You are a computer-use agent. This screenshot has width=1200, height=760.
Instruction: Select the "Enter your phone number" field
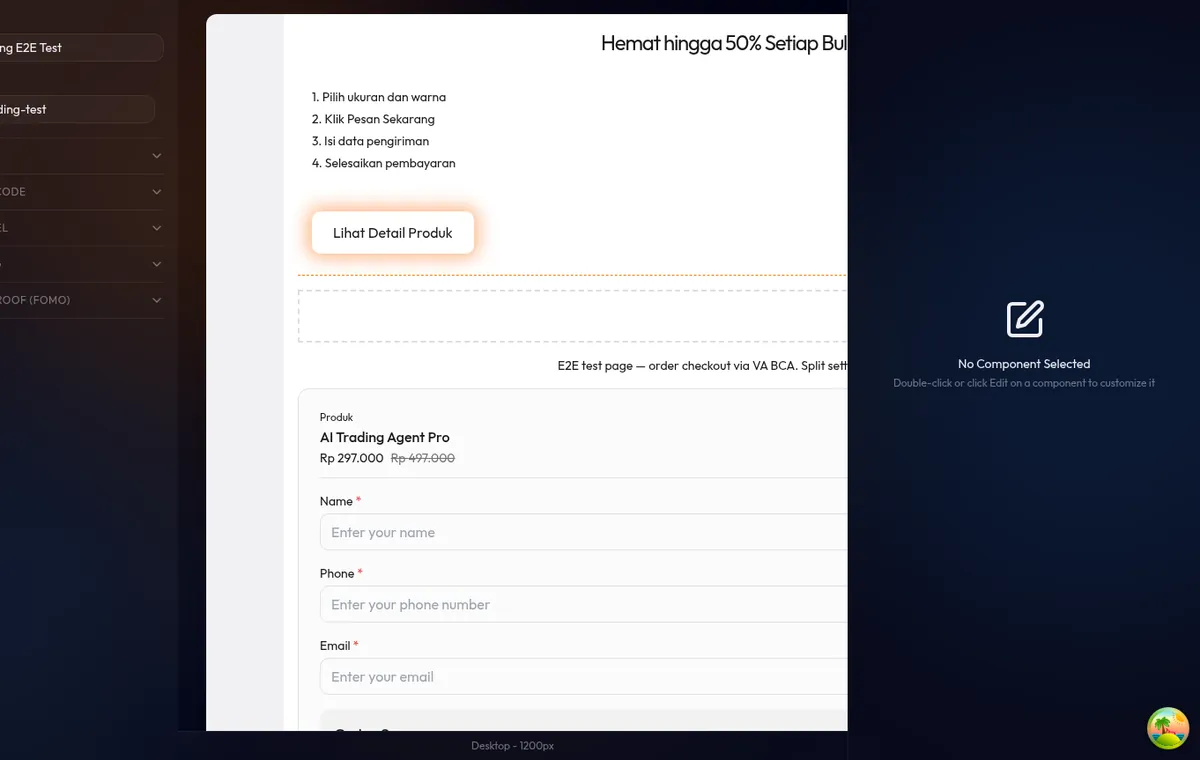[x=583, y=604]
